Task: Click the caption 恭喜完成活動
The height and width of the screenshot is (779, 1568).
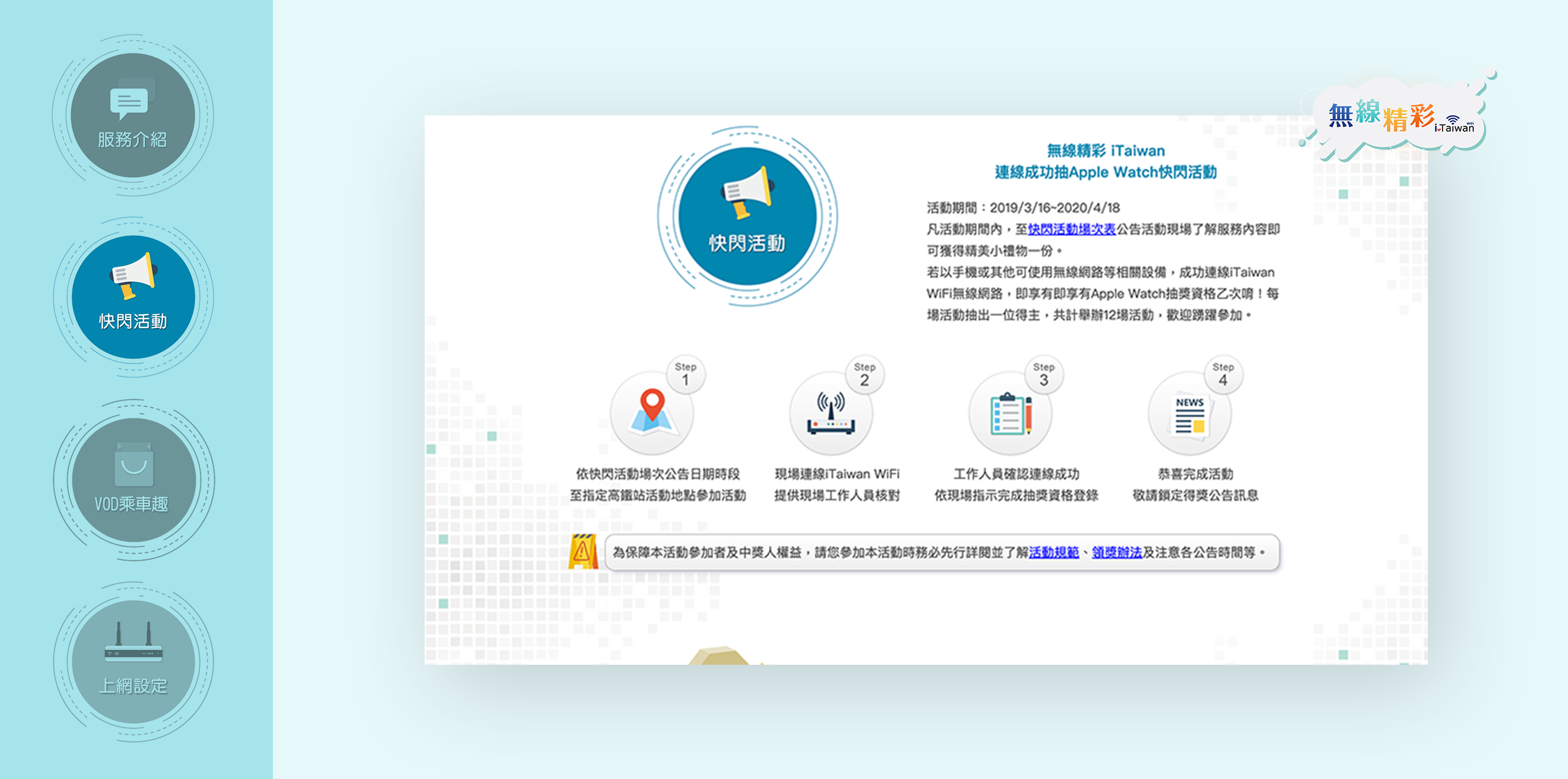Action: pos(1196,474)
